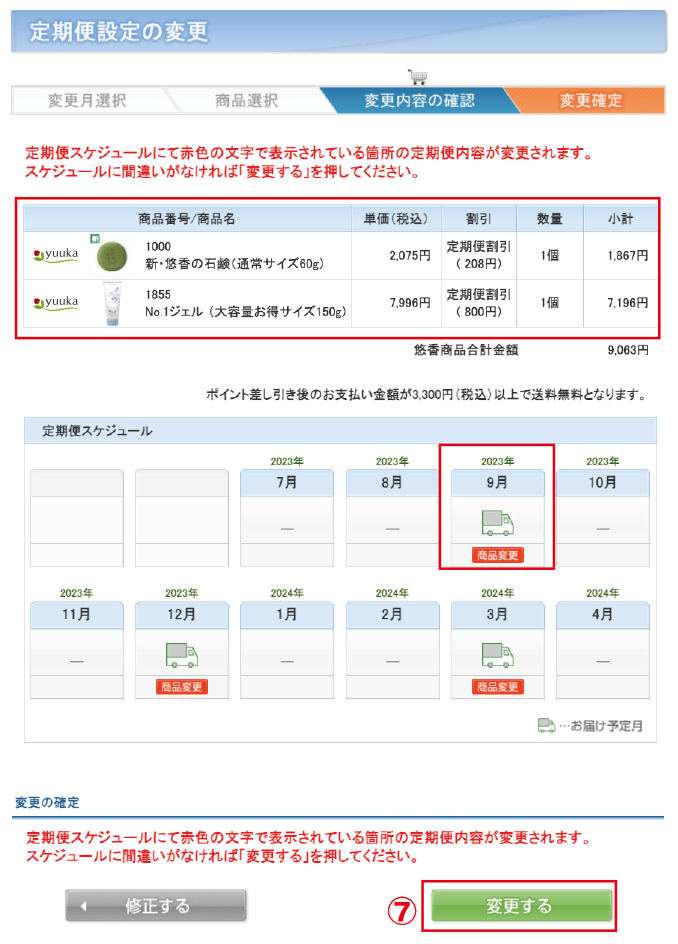678x944 pixels.
Task: Click the green 変更する button
Action: [521, 905]
